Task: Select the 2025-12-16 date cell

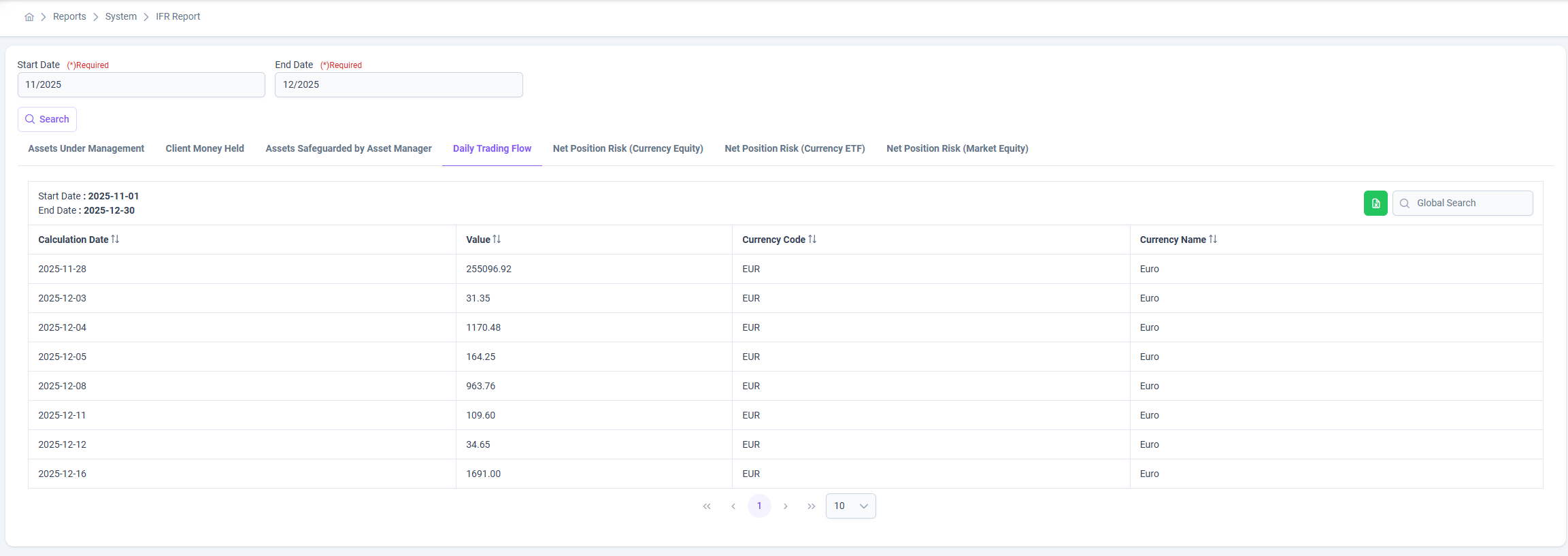Action: [242, 474]
